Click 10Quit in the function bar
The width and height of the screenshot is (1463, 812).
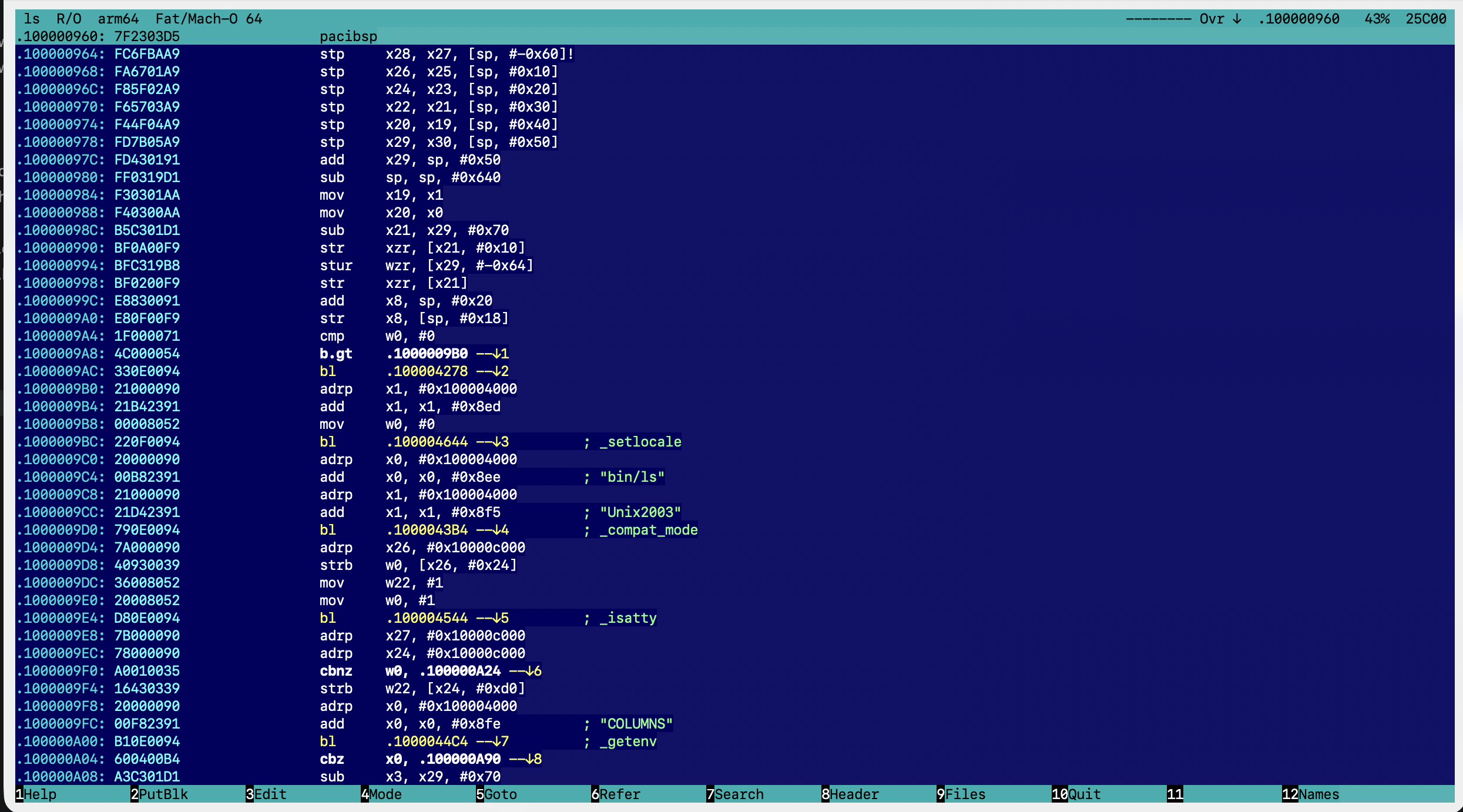point(1076,794)
